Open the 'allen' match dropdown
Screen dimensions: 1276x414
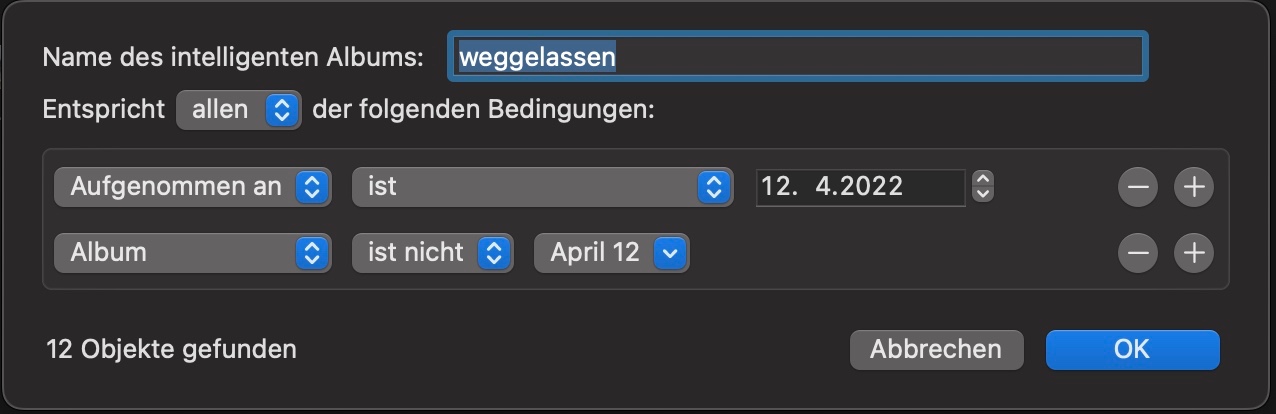pyautogui.click(x=238, y=110)
